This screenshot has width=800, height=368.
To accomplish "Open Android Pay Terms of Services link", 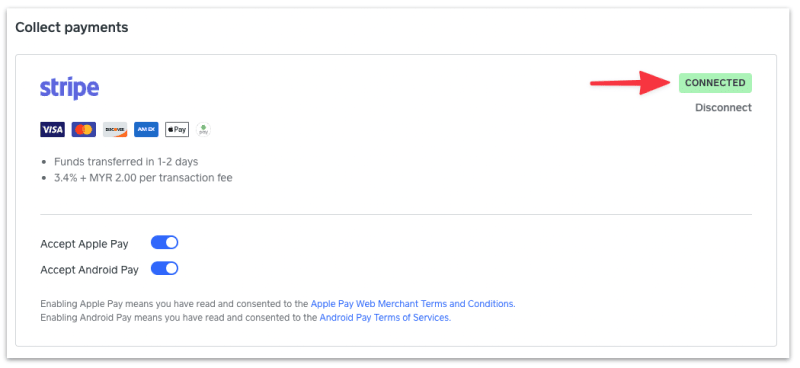I will point(385,317).
